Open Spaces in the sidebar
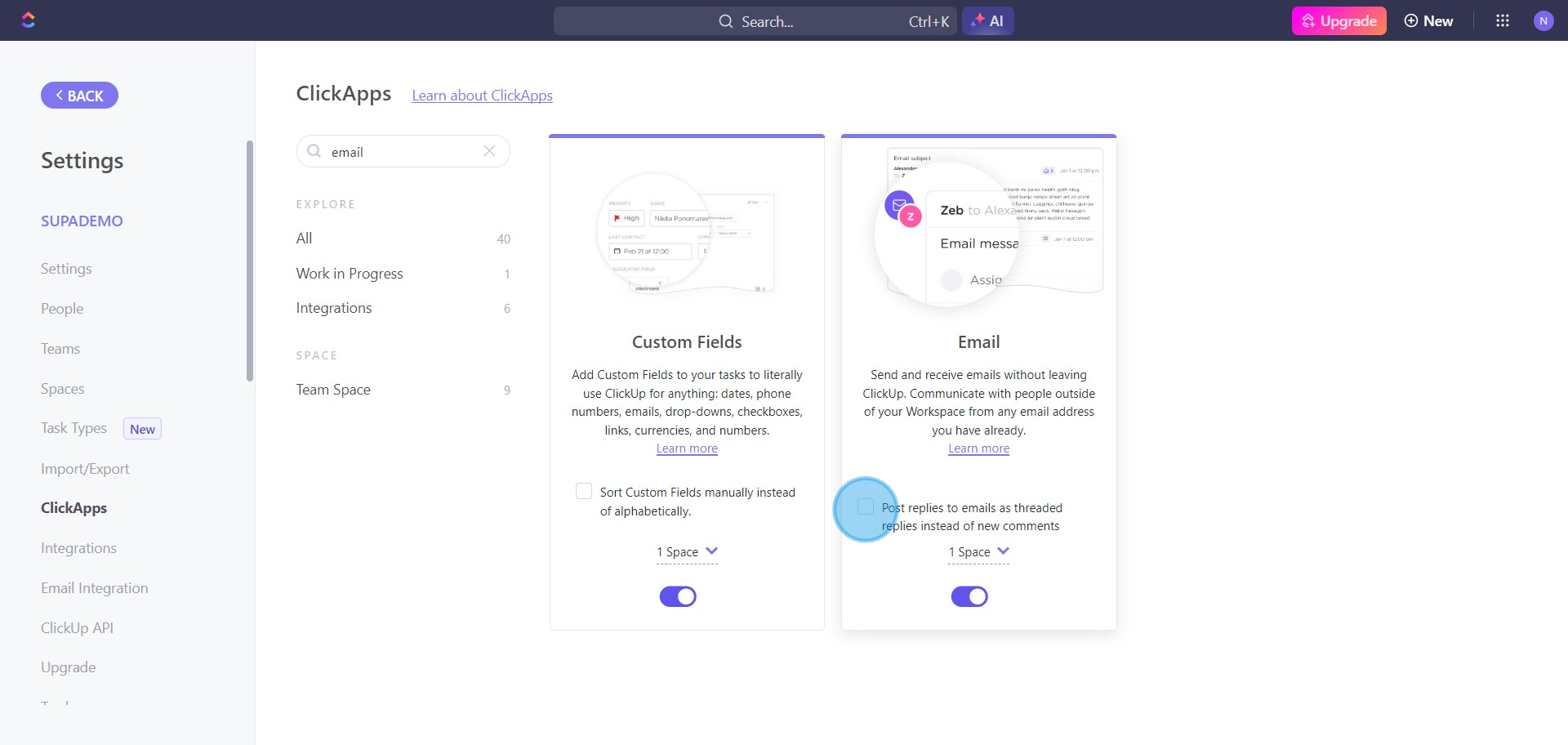1568x745 pixels. (63, 389)
